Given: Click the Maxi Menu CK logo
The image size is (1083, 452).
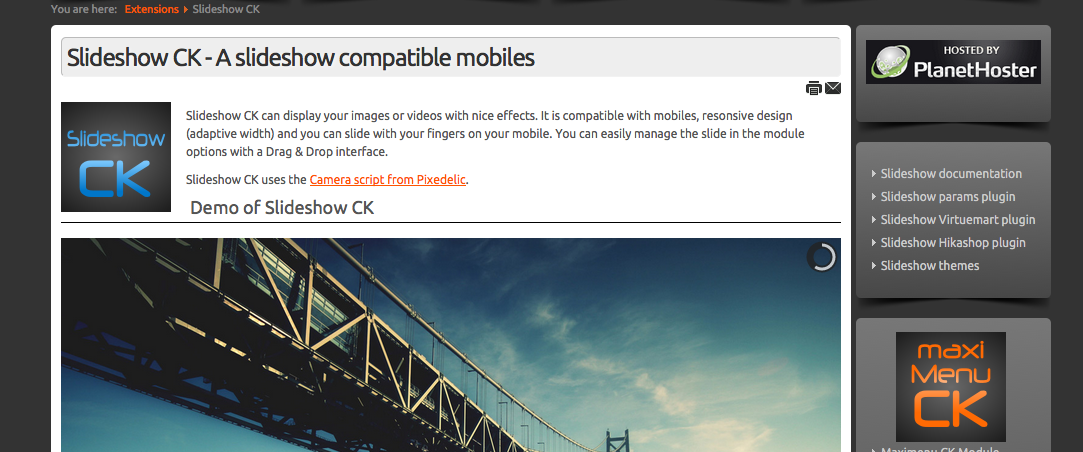Looking at the screenshot, I should [x=951, y=387].
